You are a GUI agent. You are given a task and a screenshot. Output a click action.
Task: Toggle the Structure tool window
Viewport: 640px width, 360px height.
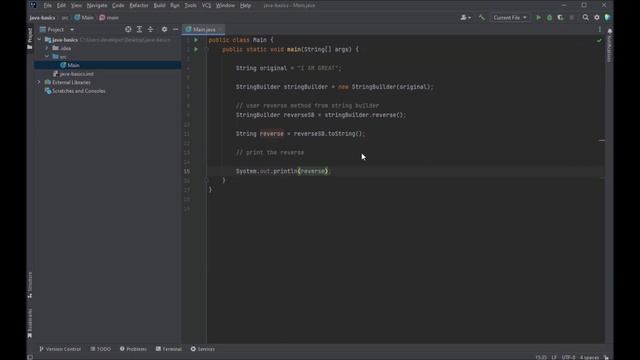(30, 285)
